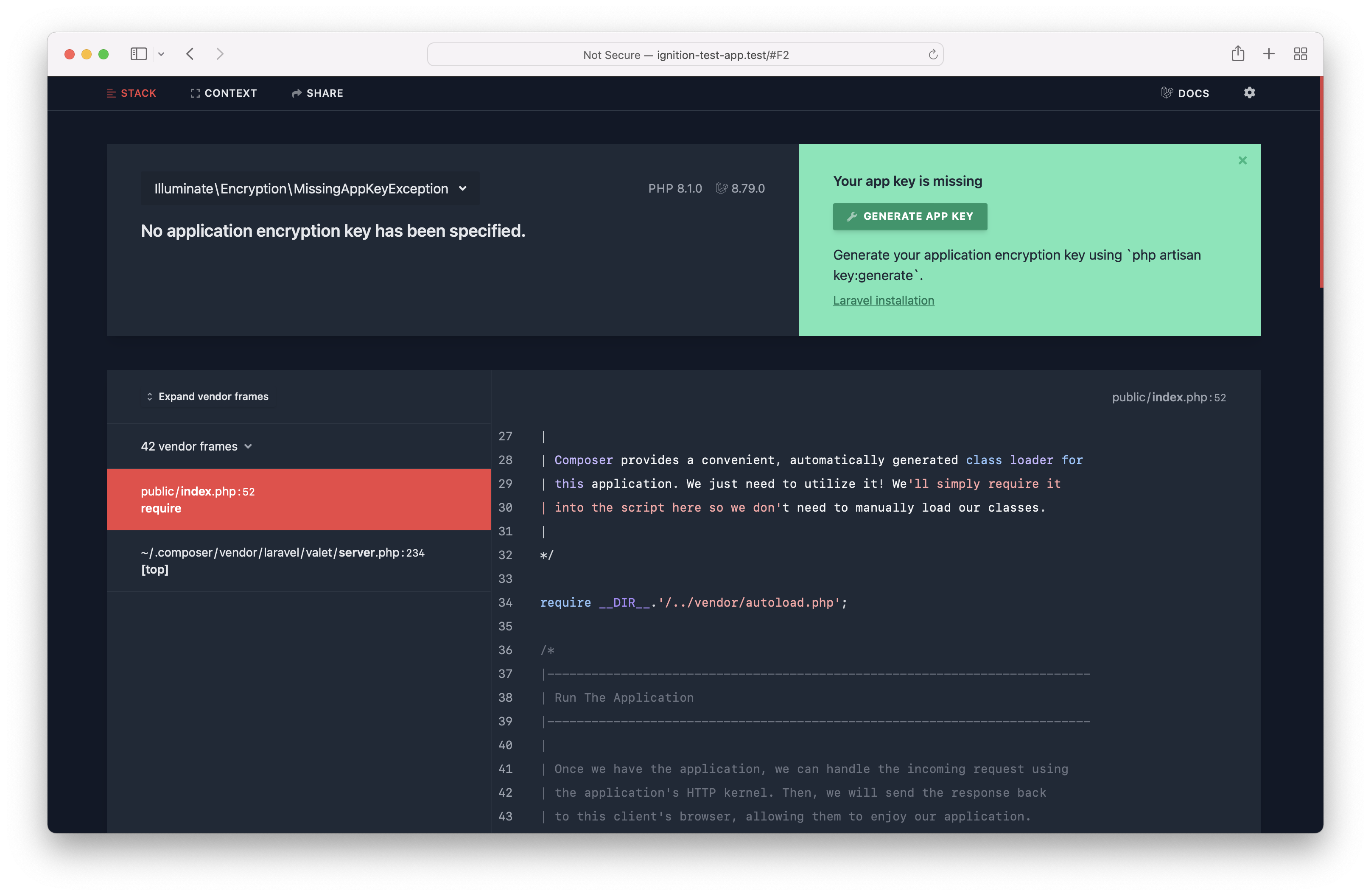Click the key icon on Generate App Key
The image size is (1371, 896).
[x=851, y=216]
